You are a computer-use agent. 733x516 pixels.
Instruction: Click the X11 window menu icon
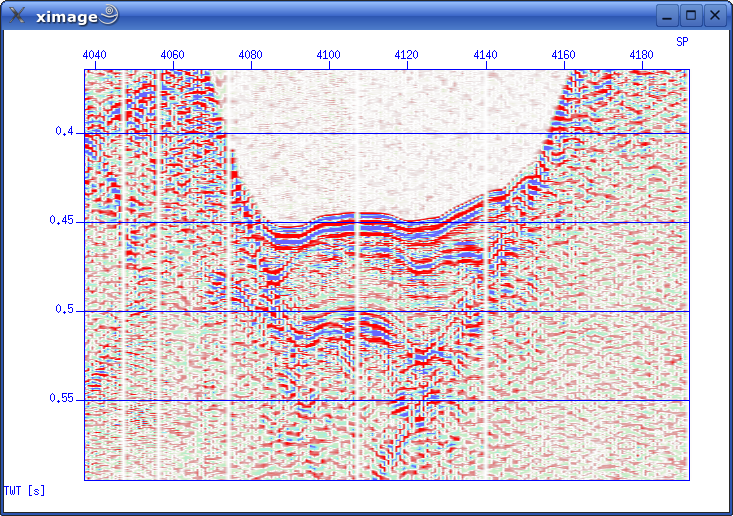click(17, 15)
